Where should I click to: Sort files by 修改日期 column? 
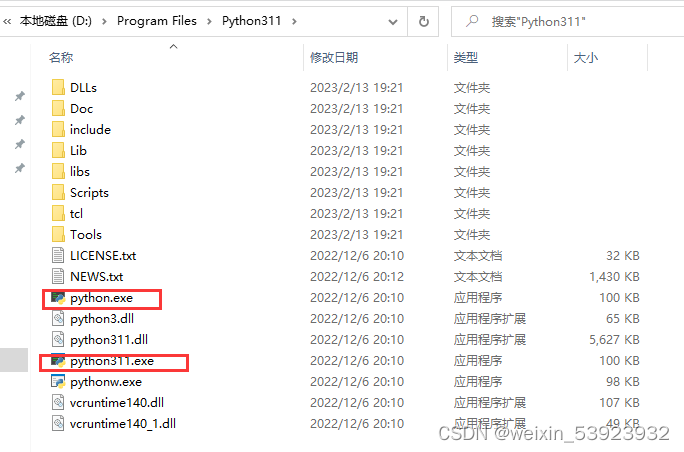click(334, 57)
